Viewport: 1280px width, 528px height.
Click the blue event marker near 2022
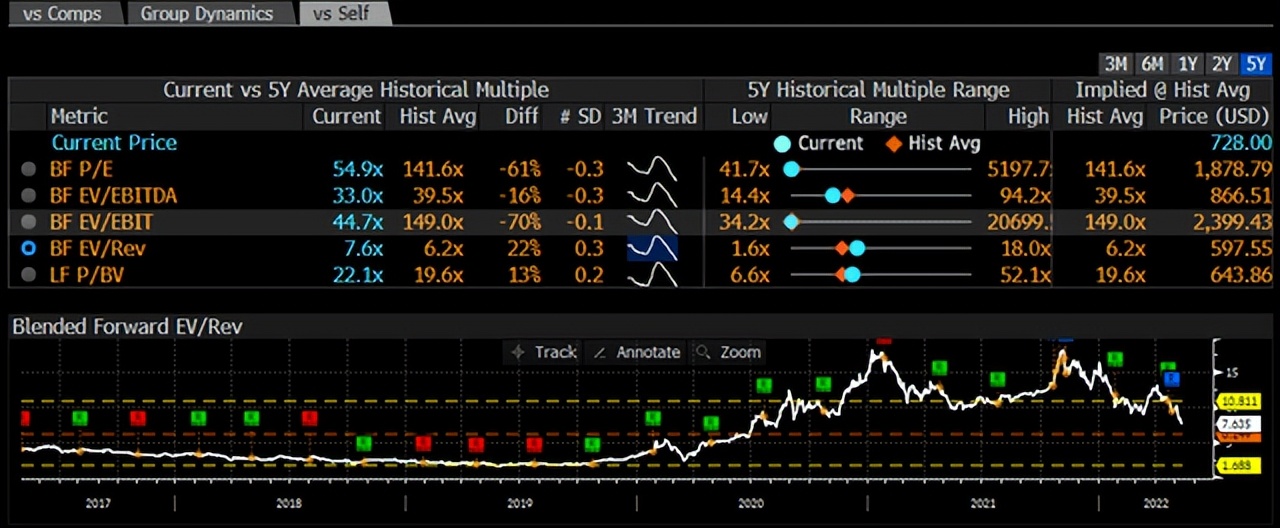(1173, 379)
